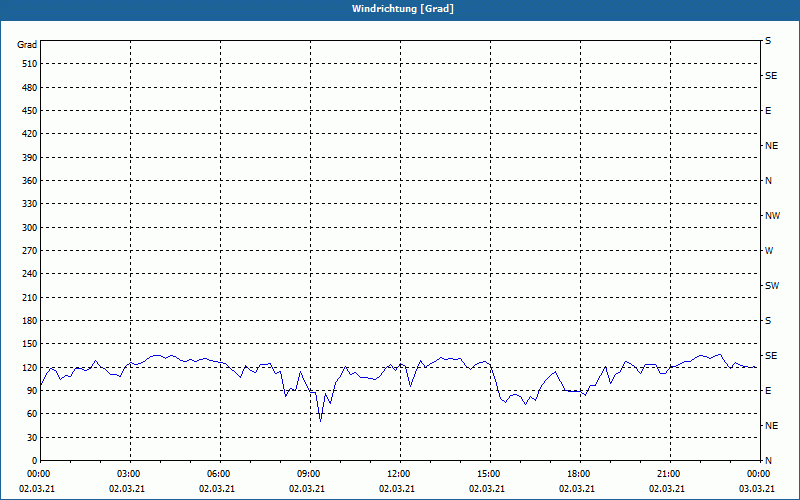Select the 180 y-axis value
The width and height of the screenshot is (800, 500).
[x=30, y=321]
